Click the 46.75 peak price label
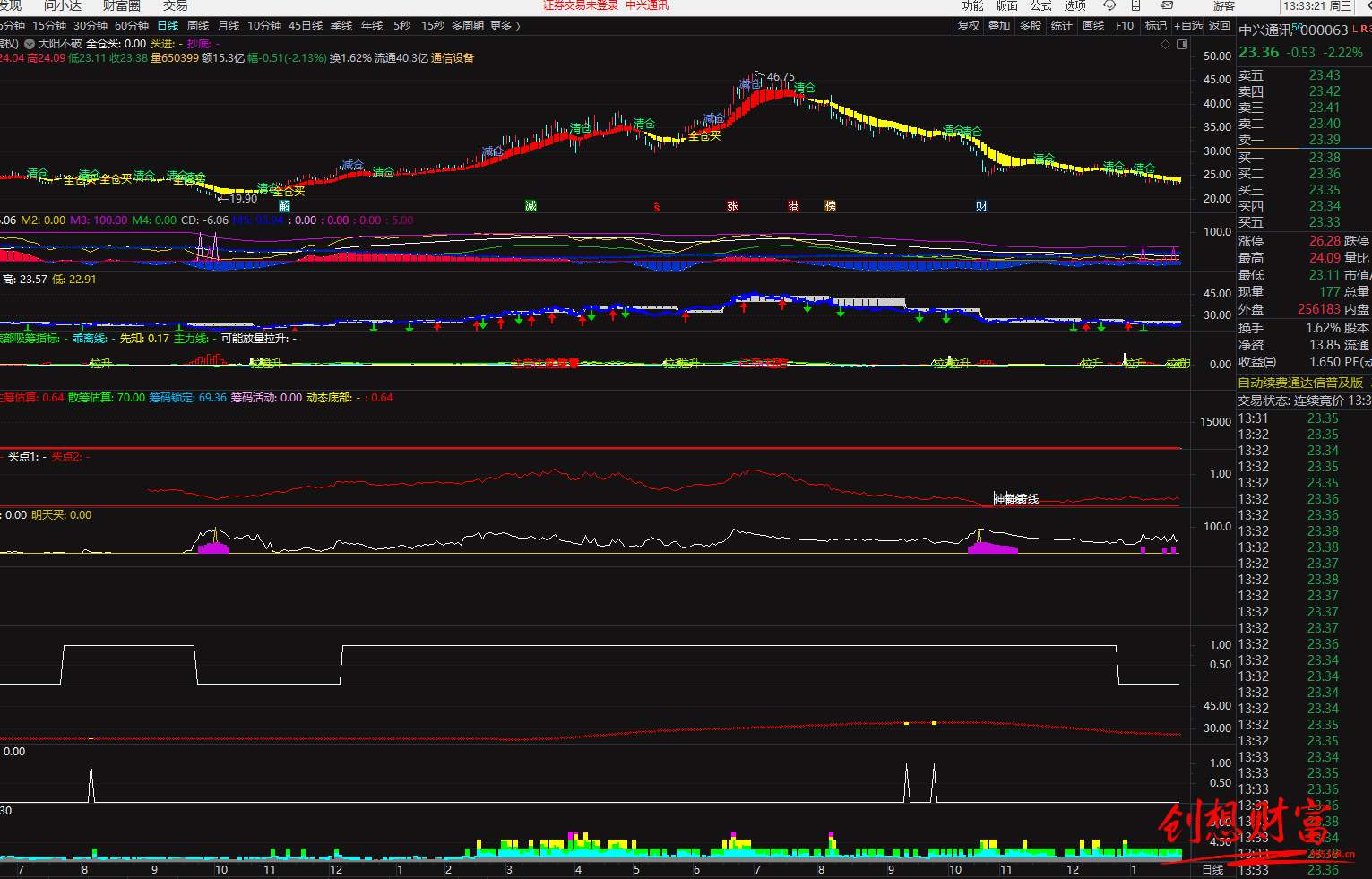This screenshot has height=879, width=1372. click(x=780, y=77)
